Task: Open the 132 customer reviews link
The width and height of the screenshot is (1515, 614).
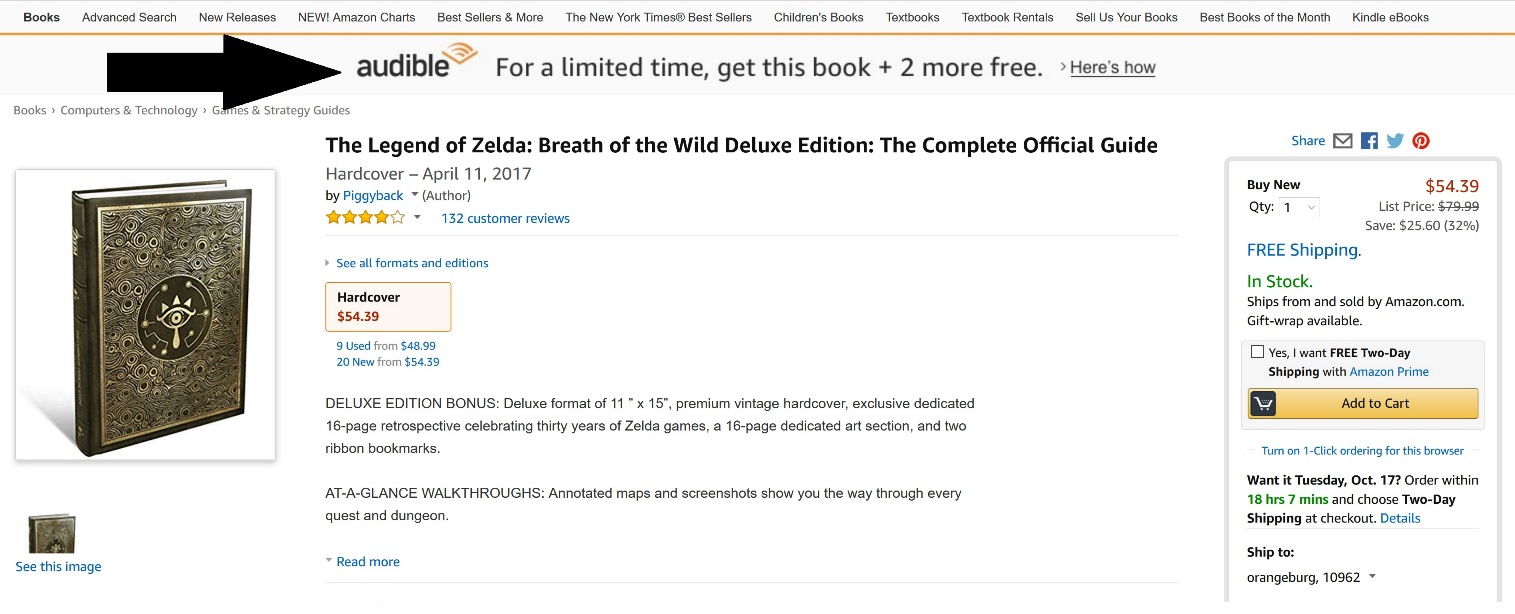Action: pyautogui.click(x=505, y=218)
